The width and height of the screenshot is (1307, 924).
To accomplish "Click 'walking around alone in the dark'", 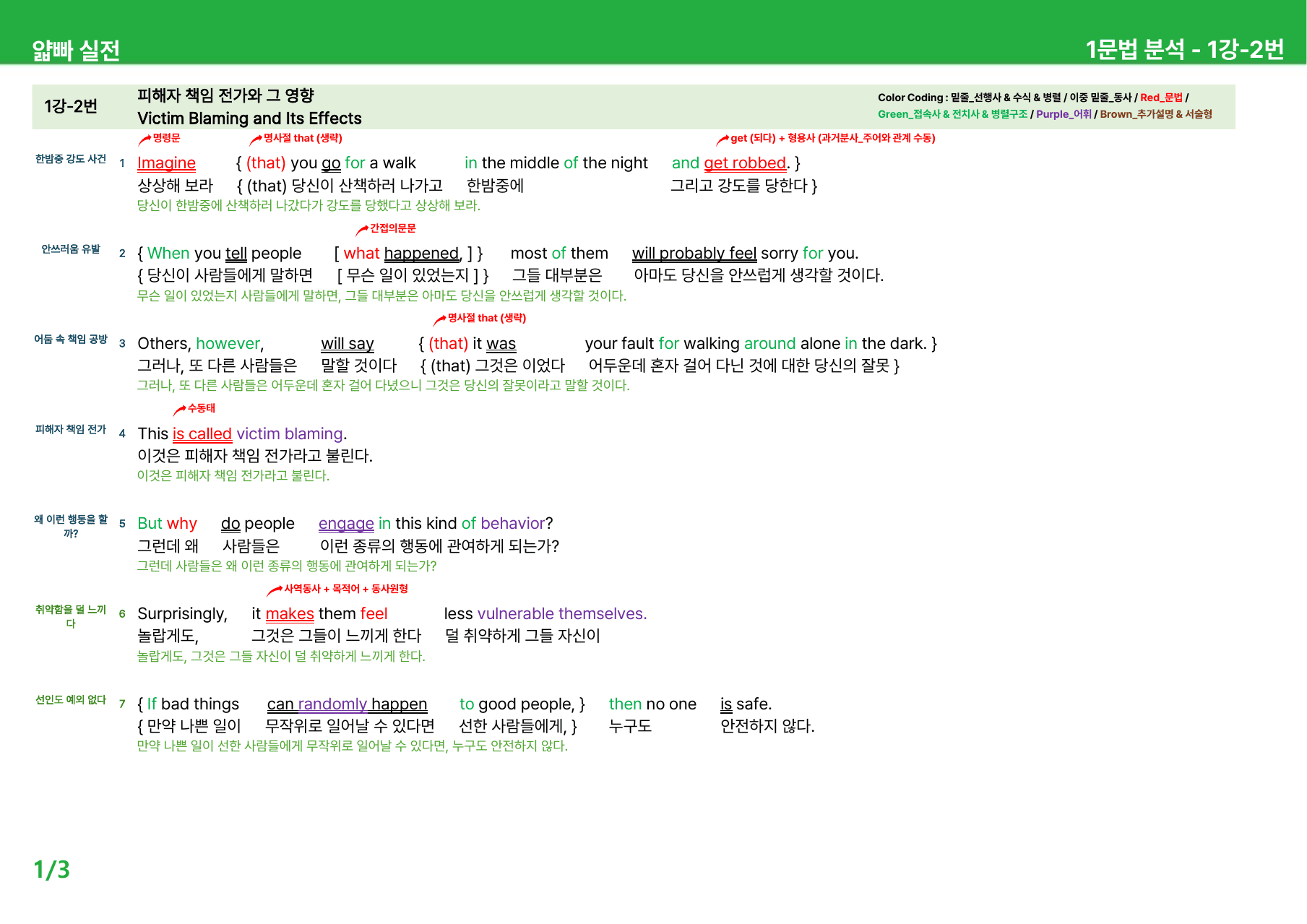I will click(805, 344).
